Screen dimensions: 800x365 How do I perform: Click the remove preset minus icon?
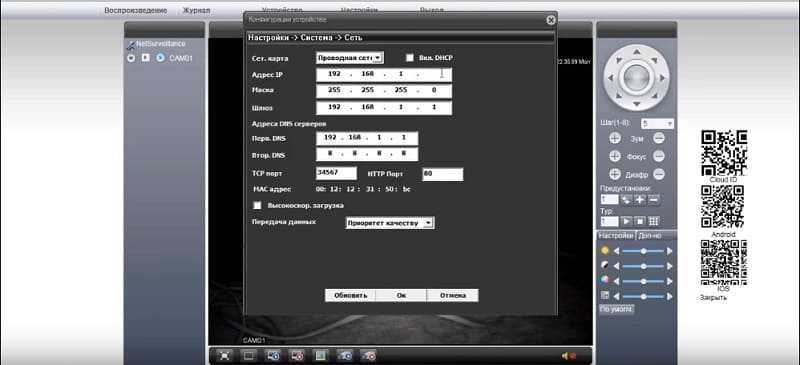tap(654, 200)
